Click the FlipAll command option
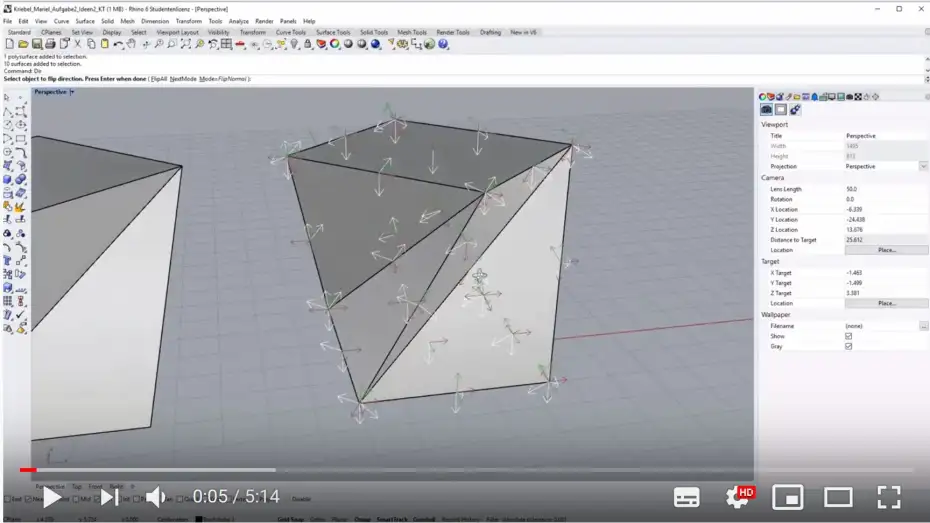This screenshot has height=523, width=930. coord(159,79)
